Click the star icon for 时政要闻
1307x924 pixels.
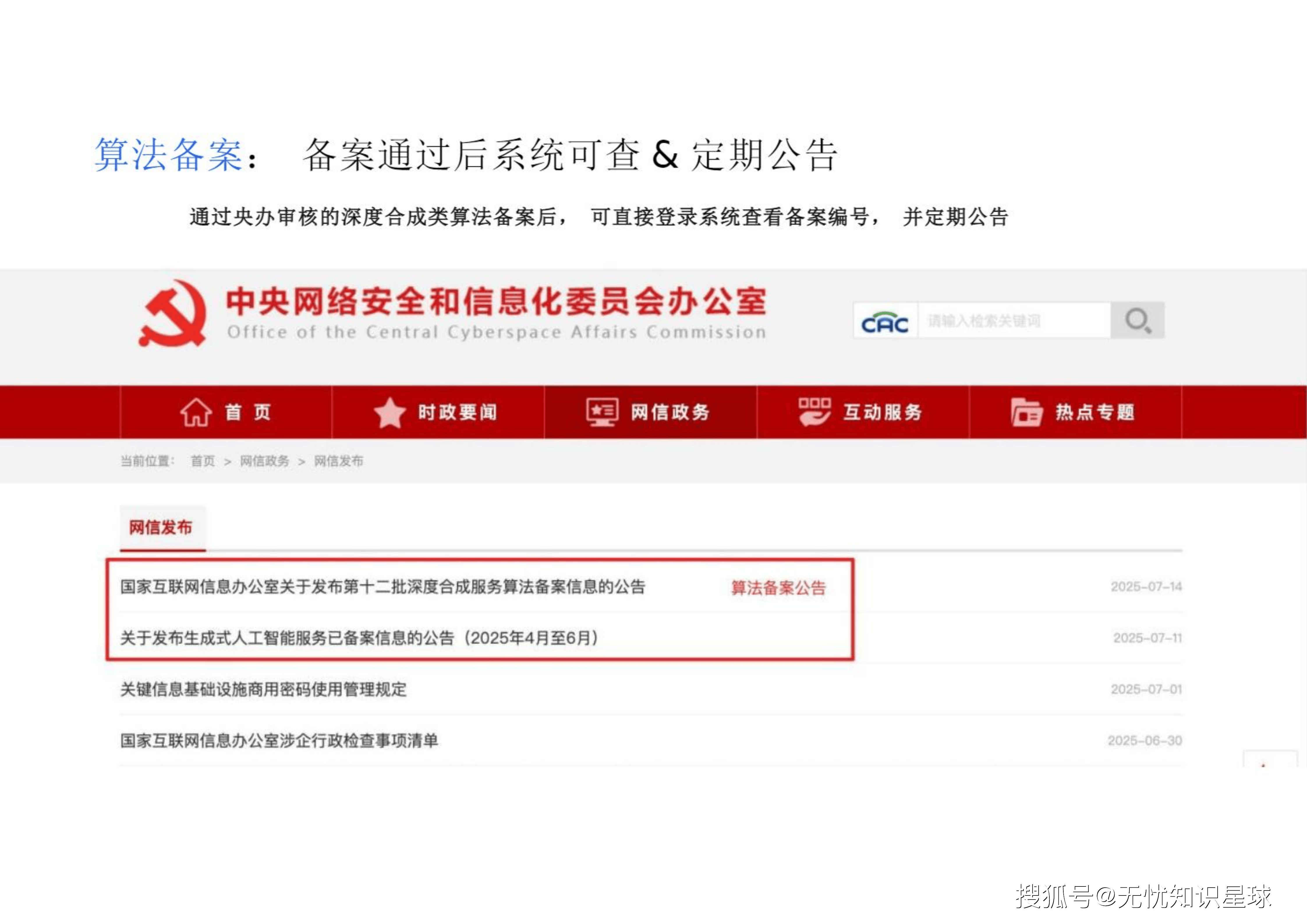[389, 412]
